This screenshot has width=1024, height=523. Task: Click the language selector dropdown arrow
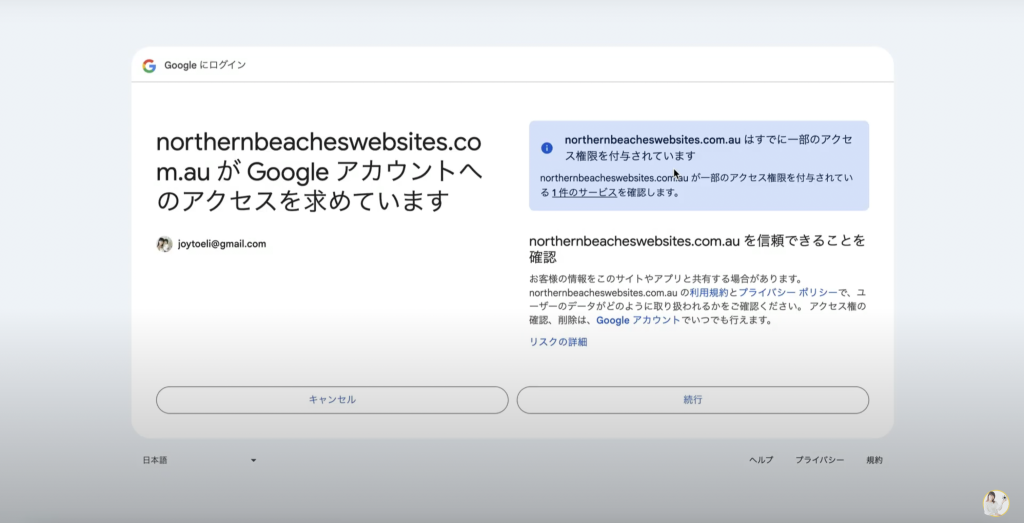253,460
